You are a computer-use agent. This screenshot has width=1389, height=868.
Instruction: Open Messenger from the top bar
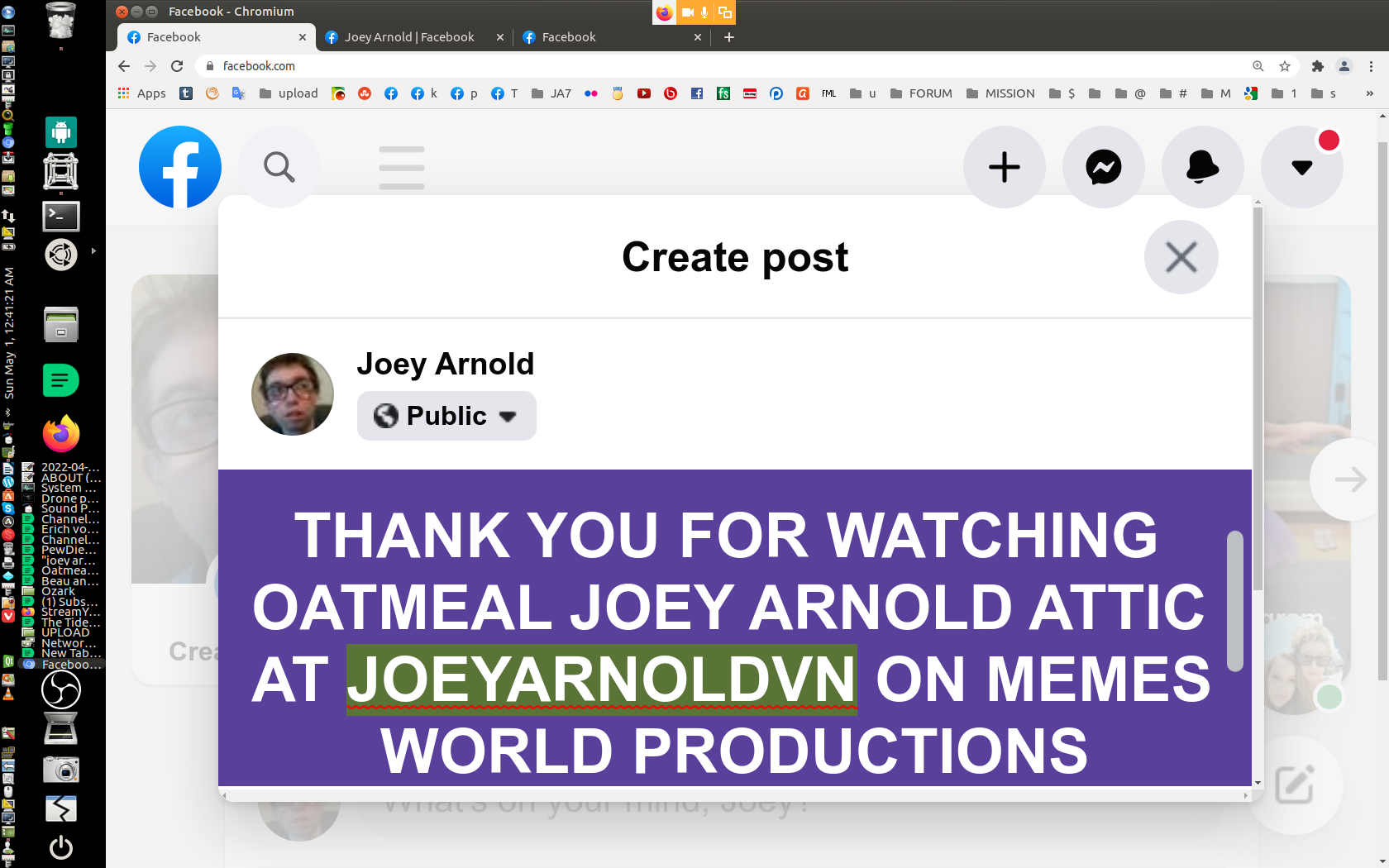[x=1104, y=167]
